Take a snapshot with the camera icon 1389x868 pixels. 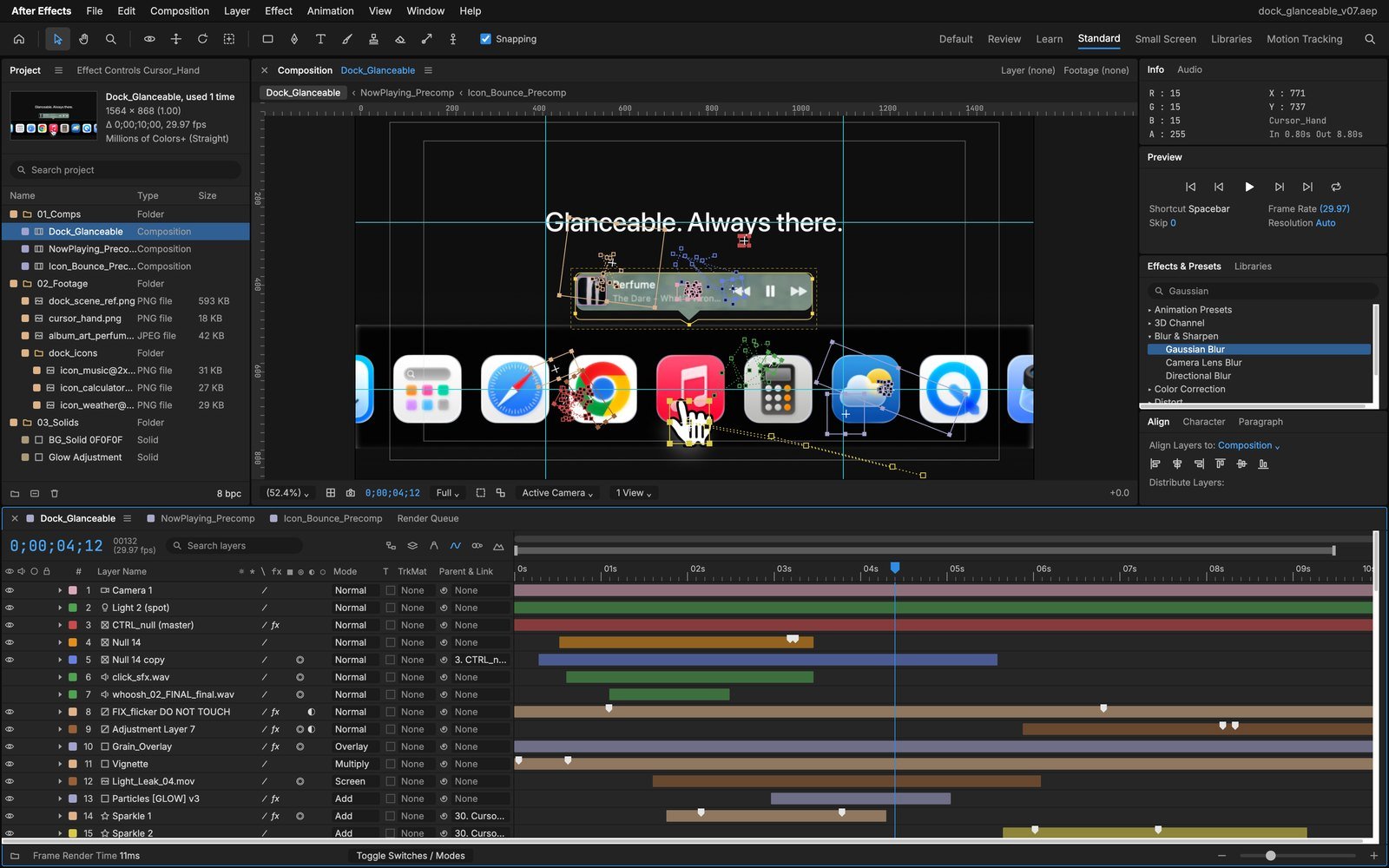tap(350, 493)
